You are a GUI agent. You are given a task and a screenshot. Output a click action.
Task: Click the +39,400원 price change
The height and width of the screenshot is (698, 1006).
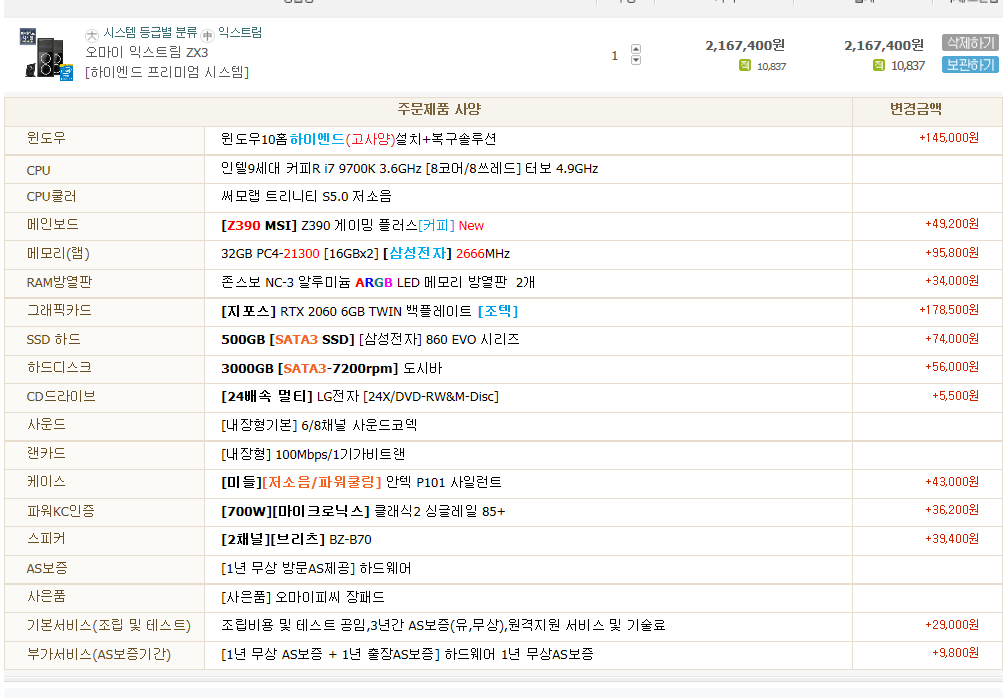[952, 539]
